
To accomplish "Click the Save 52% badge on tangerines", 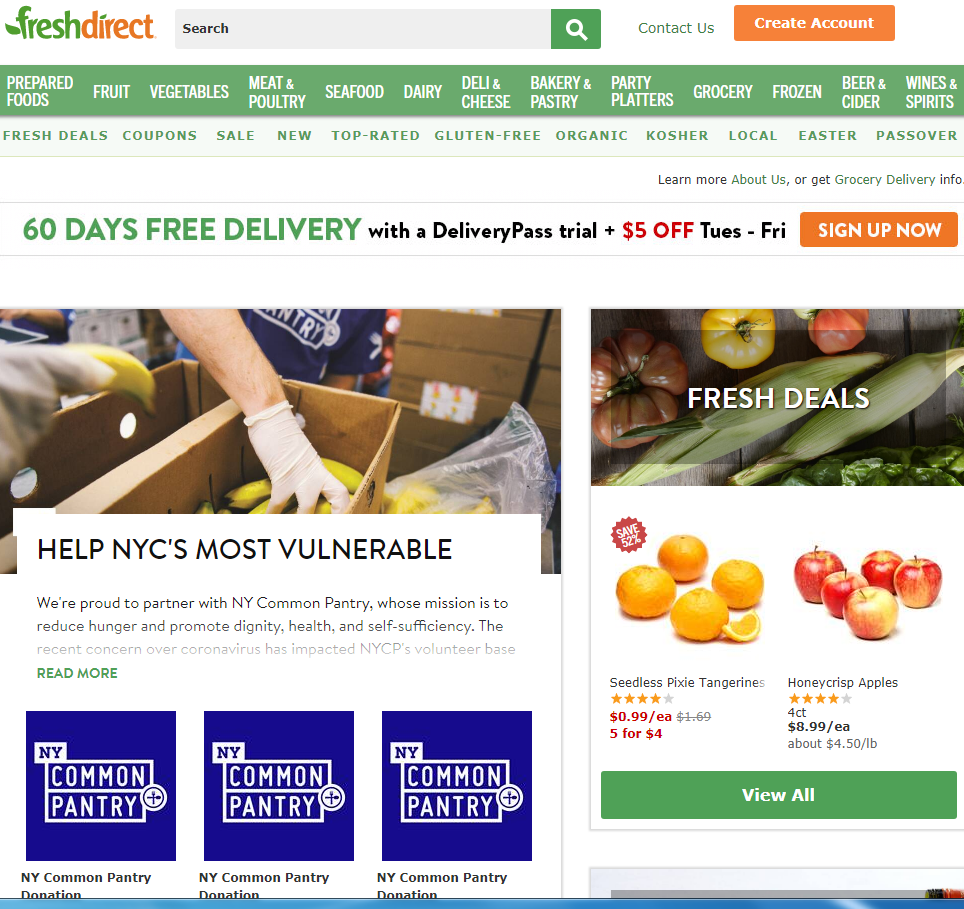I will coord(628,535).
